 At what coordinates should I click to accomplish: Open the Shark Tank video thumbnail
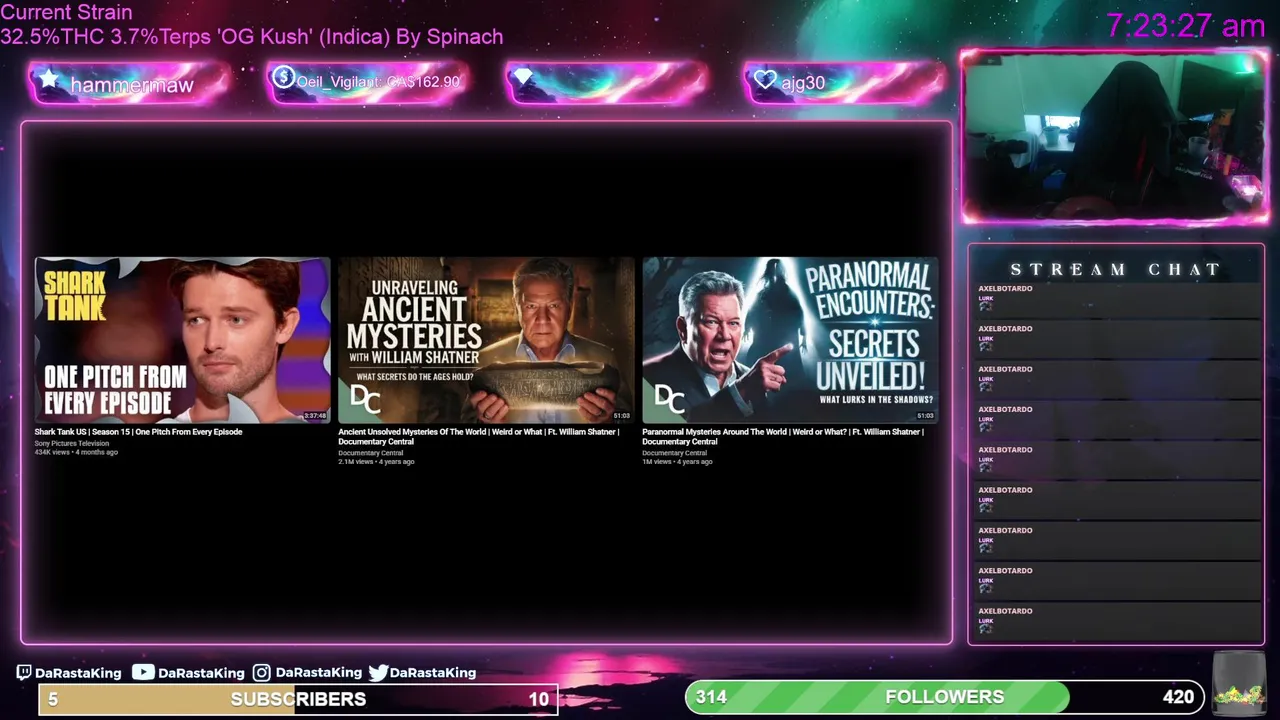[x=182, y=340]
